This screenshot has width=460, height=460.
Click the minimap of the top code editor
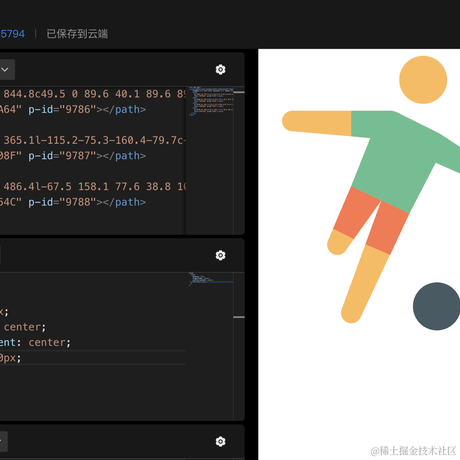click(211, 101)
